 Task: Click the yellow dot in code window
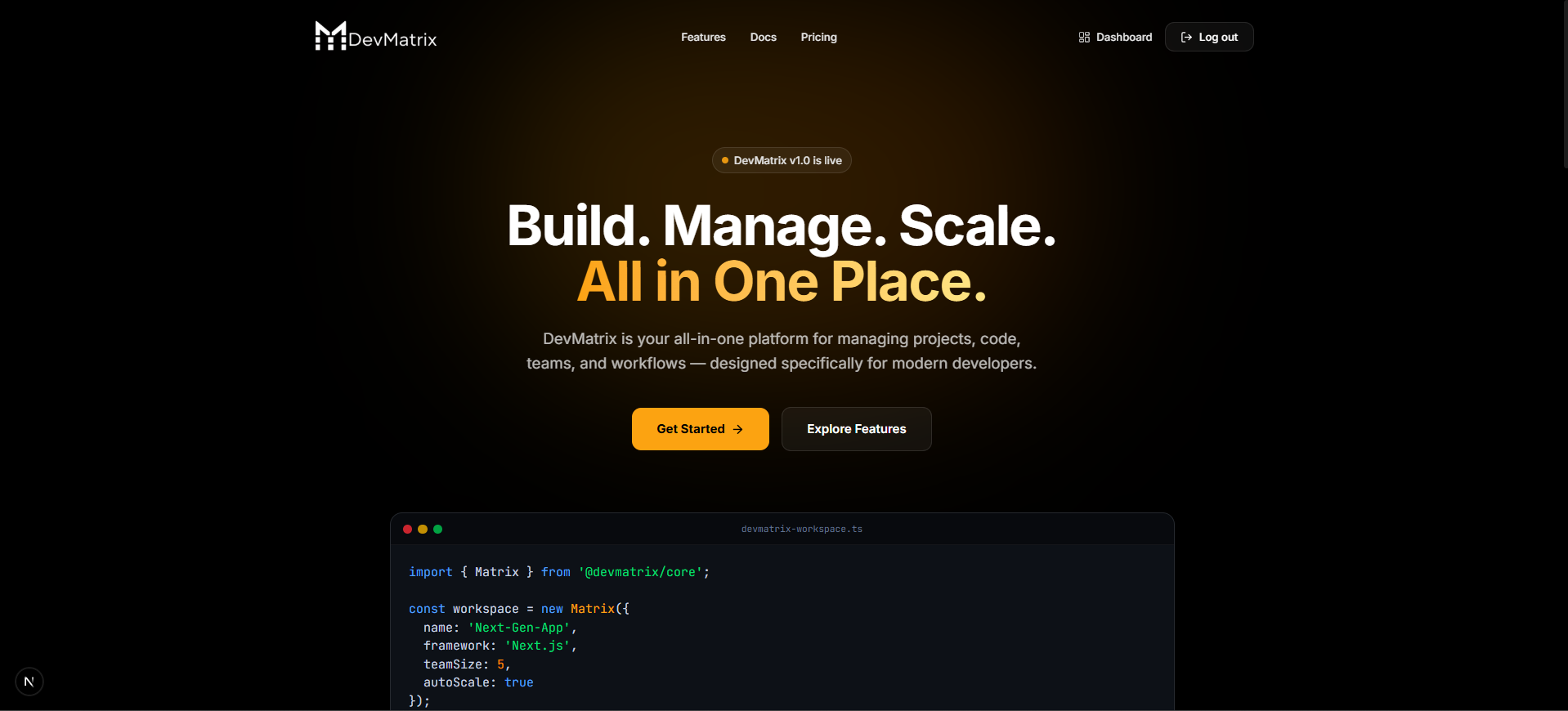coord(423,530)
